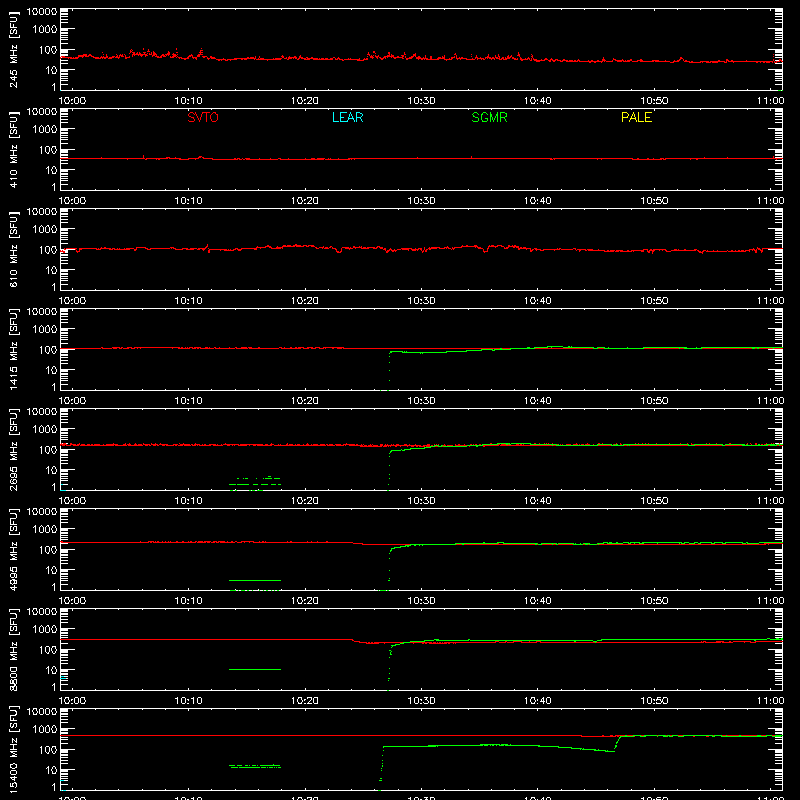Click the 10 tick label on 1415 MHz panel
800x800 pixels.
tap(51, 370)
